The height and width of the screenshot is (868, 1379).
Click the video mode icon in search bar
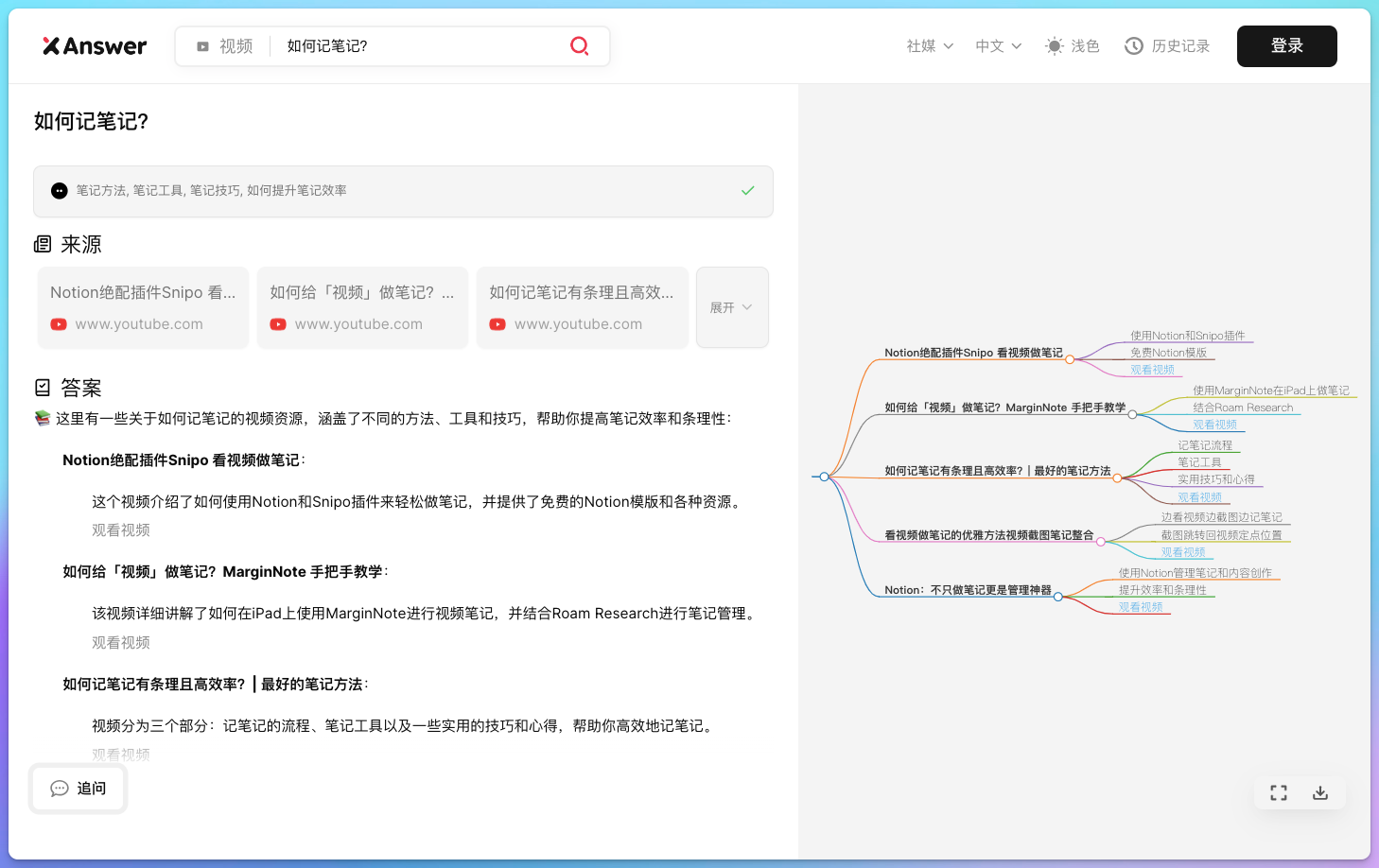coord(202,46)
